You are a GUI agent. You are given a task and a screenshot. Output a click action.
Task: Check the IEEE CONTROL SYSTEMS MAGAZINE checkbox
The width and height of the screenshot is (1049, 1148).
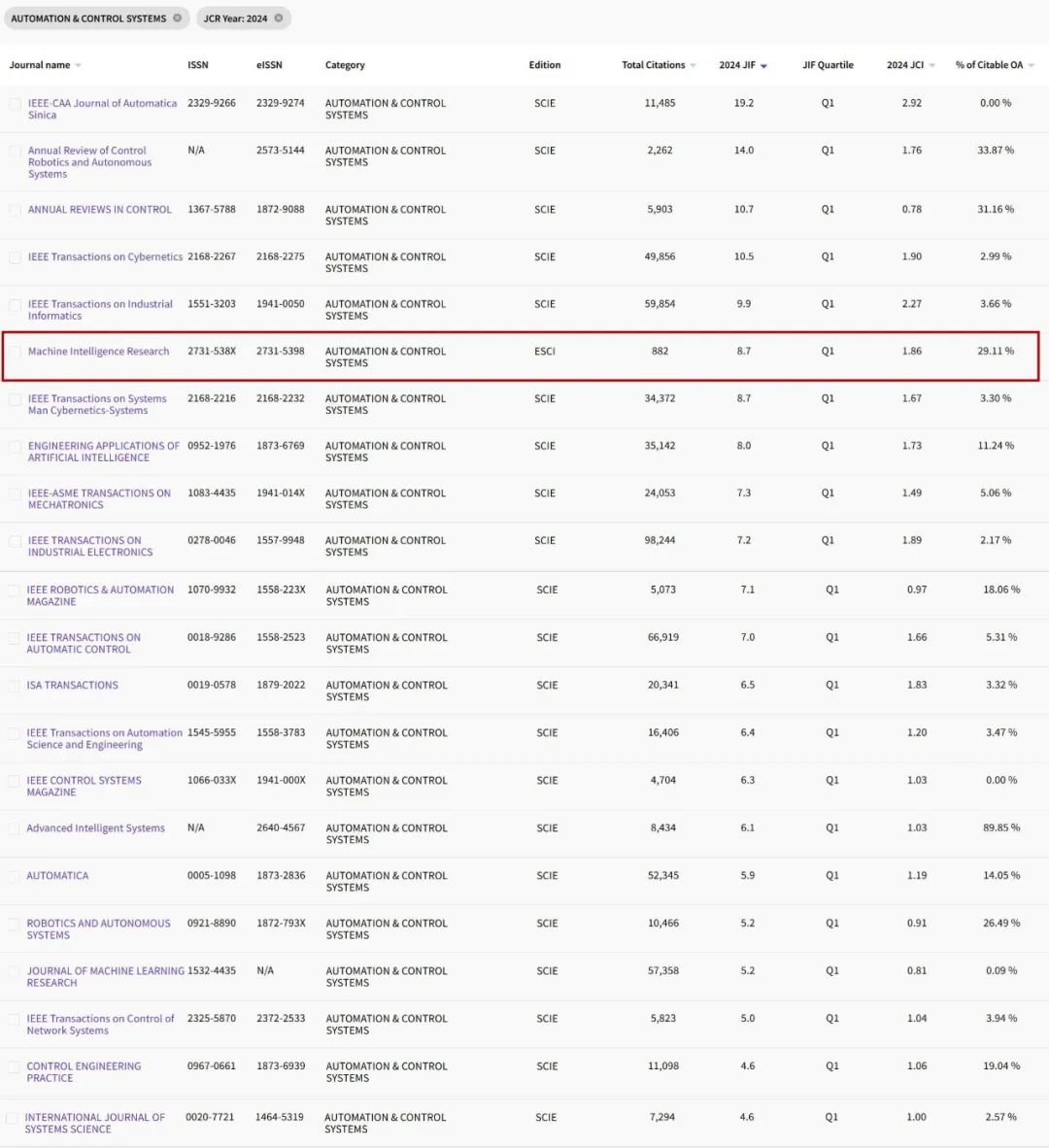coord(14,781)
